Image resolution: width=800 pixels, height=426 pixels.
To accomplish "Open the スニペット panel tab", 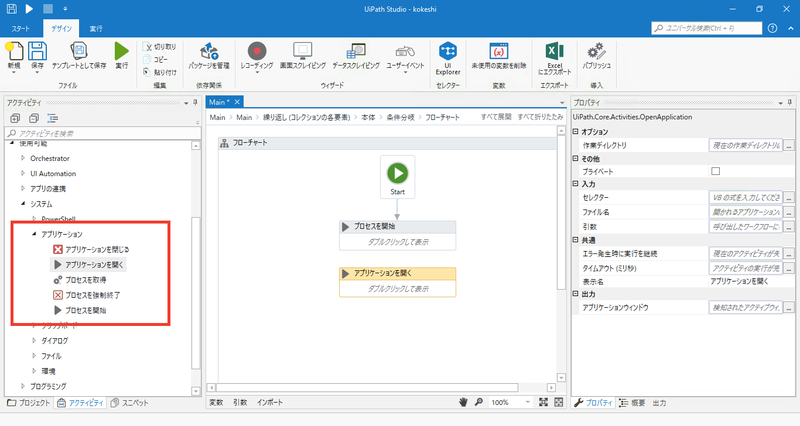I will click(x=130, y=403).
